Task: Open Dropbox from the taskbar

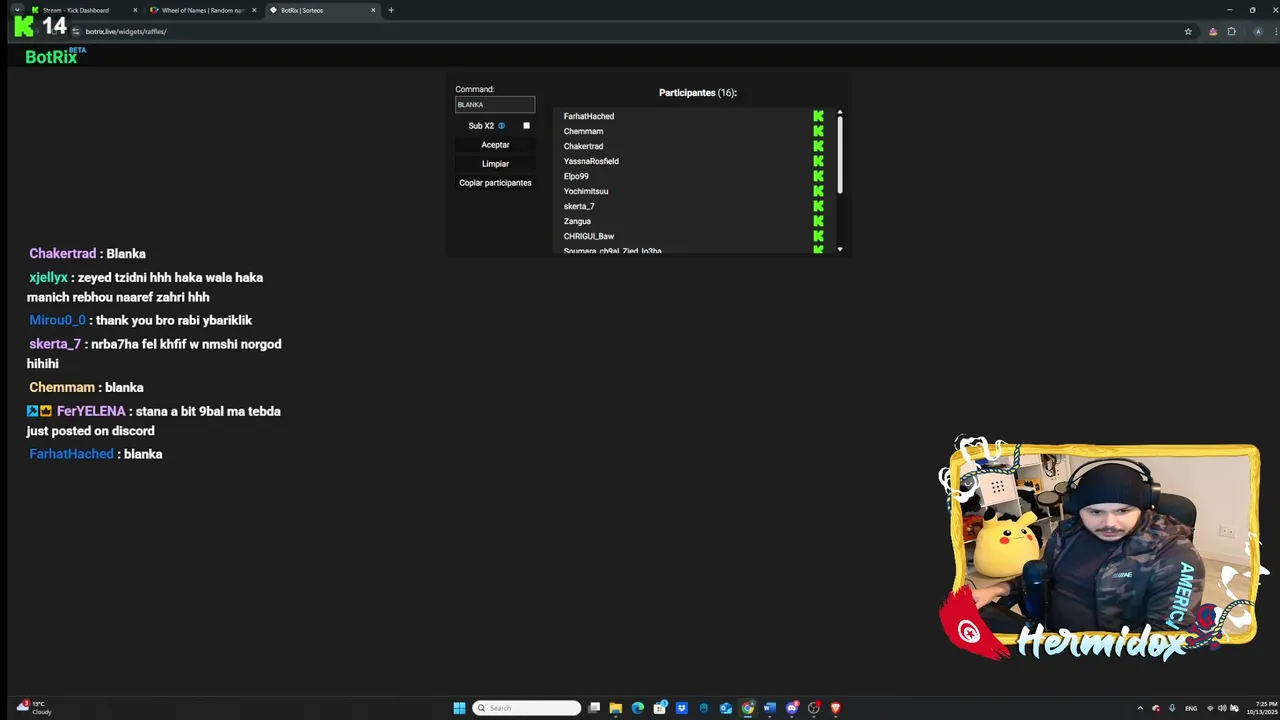Action: click(682, 708)
